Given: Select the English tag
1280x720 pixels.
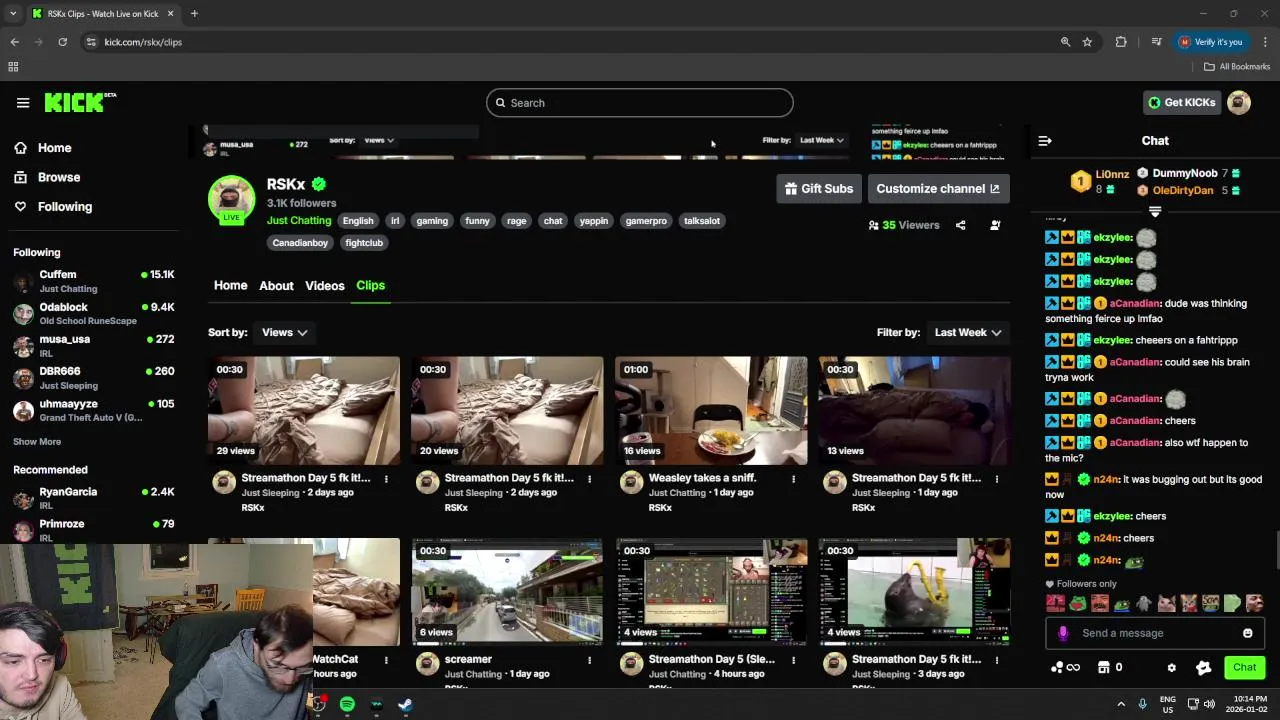Looking at the screenshot, I should 358,221.
